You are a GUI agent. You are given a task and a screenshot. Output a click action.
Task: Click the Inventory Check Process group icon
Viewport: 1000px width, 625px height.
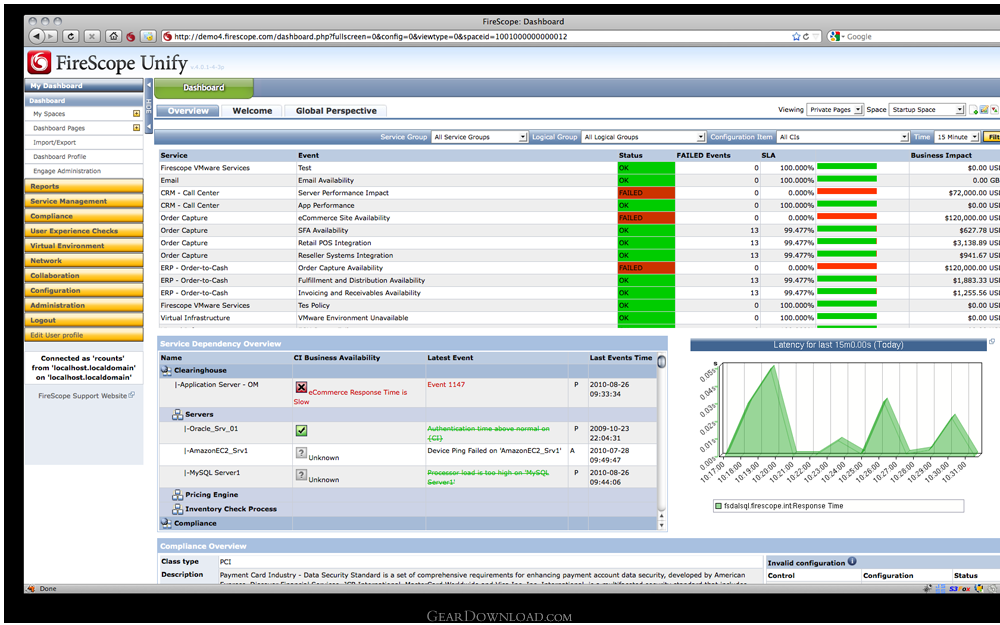point(178,509)
